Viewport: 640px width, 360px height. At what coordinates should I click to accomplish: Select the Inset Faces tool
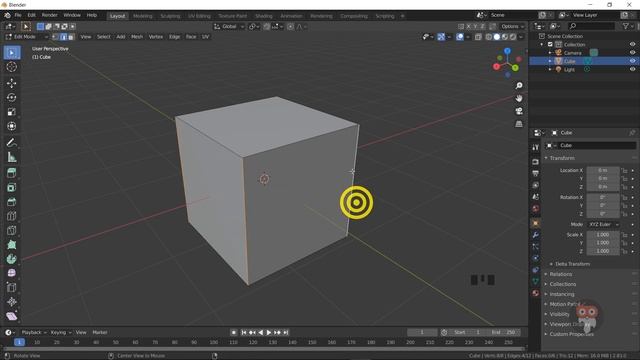(x=12, y=187)
